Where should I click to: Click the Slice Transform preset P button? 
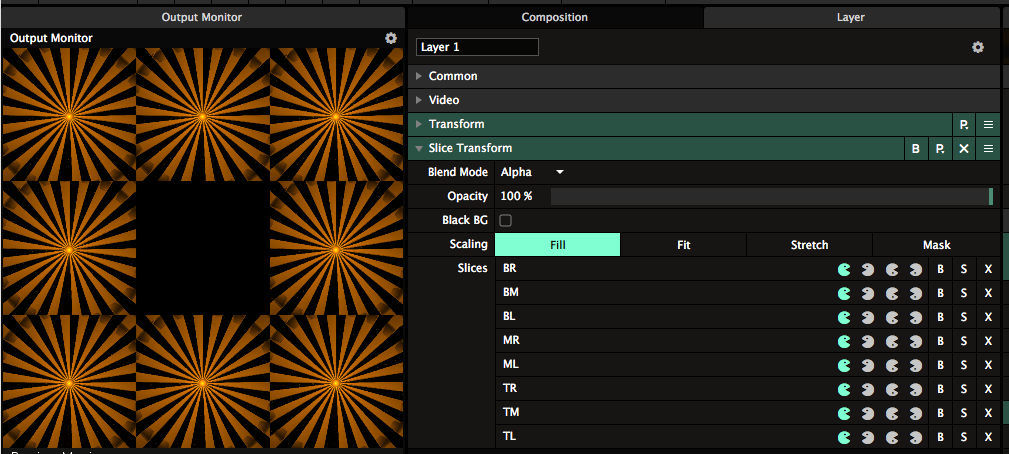939,149
